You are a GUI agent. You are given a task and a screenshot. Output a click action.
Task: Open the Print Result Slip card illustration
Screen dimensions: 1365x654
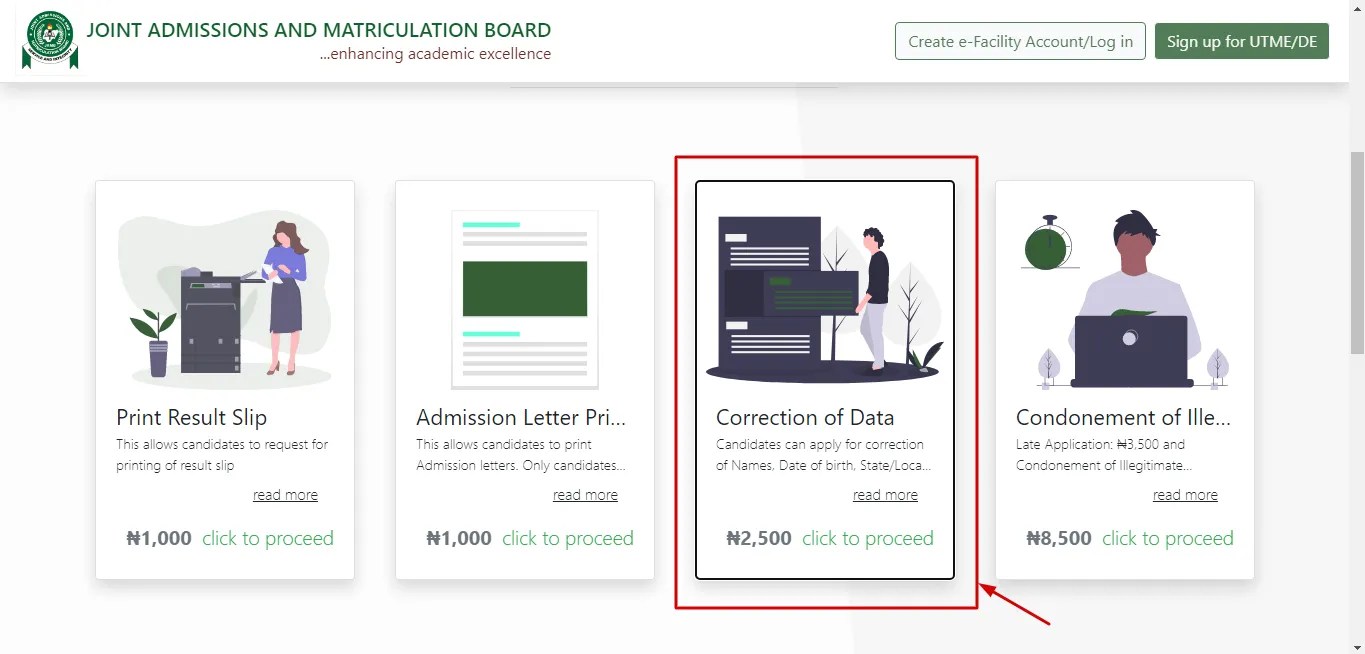click(224, 297)
